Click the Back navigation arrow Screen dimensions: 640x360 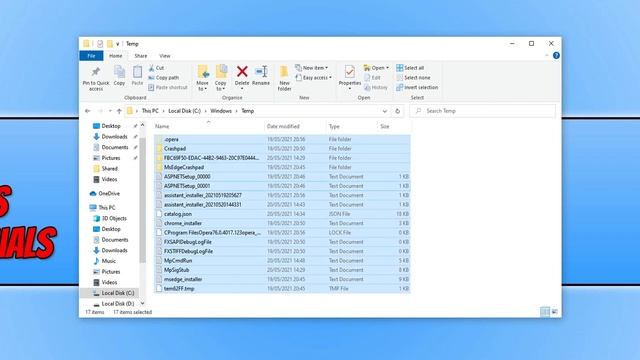click(x=87, y=111)
